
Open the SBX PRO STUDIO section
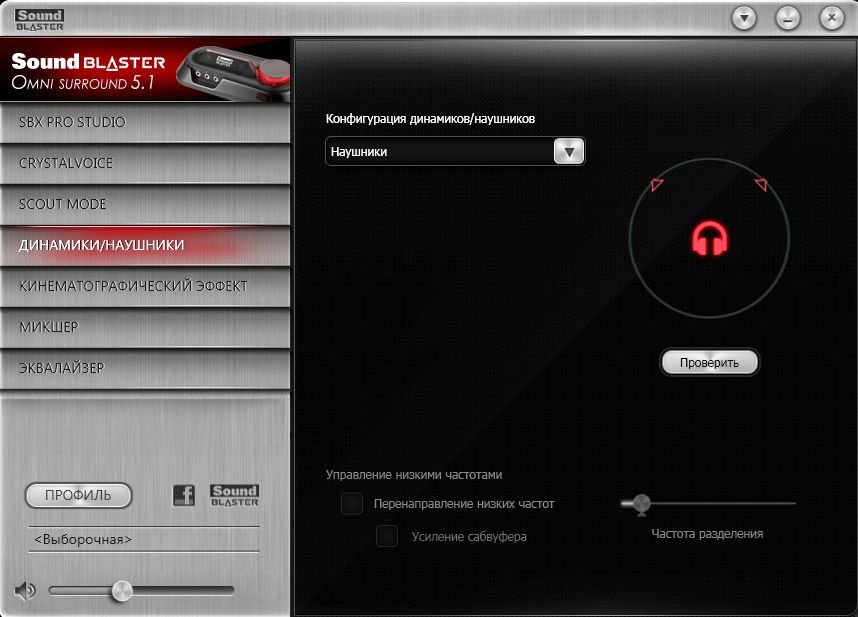[x=145, y=122]
